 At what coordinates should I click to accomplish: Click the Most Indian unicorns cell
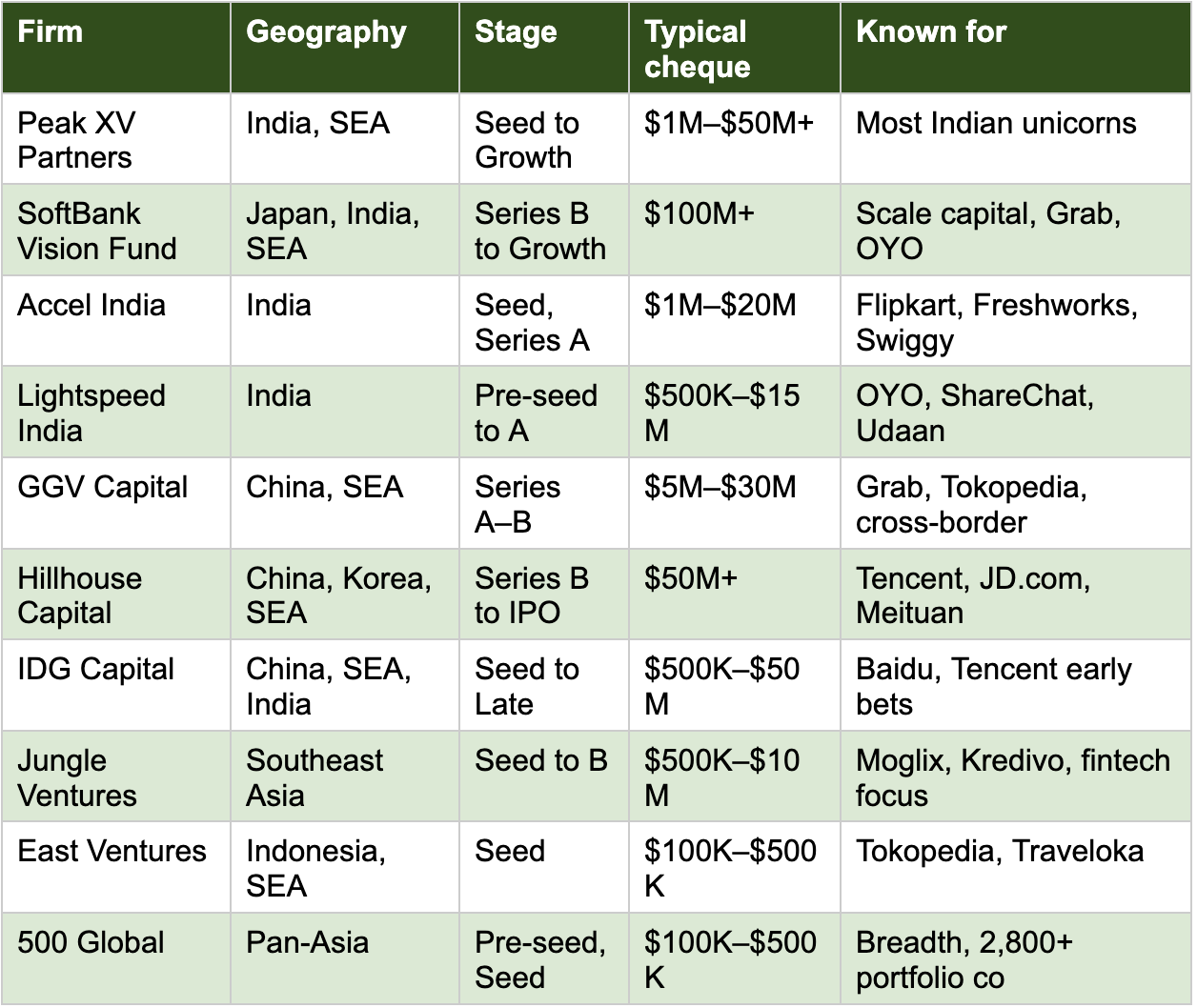click(1016, 139)
